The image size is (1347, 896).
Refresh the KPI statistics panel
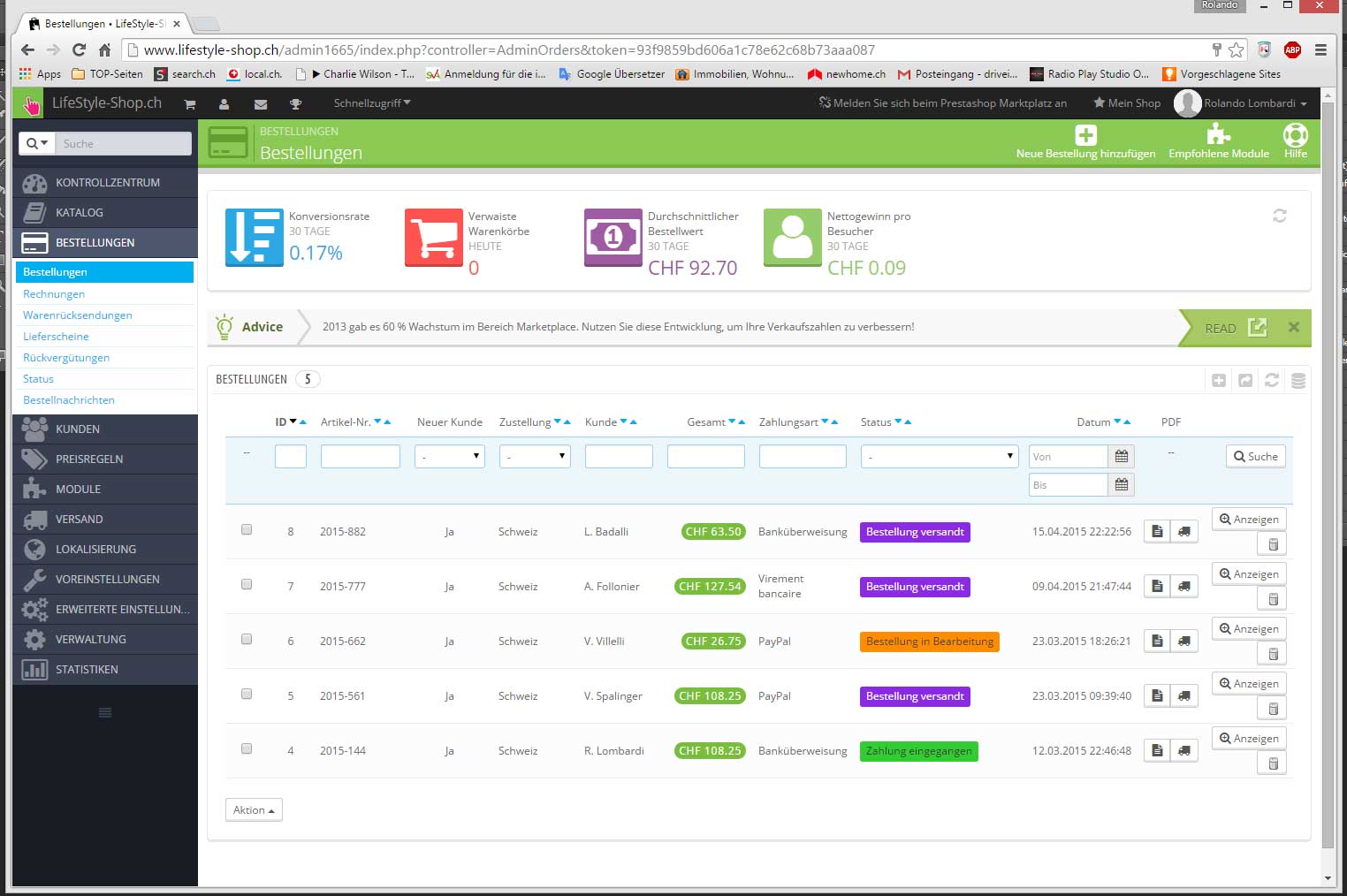click(1279, 216)
